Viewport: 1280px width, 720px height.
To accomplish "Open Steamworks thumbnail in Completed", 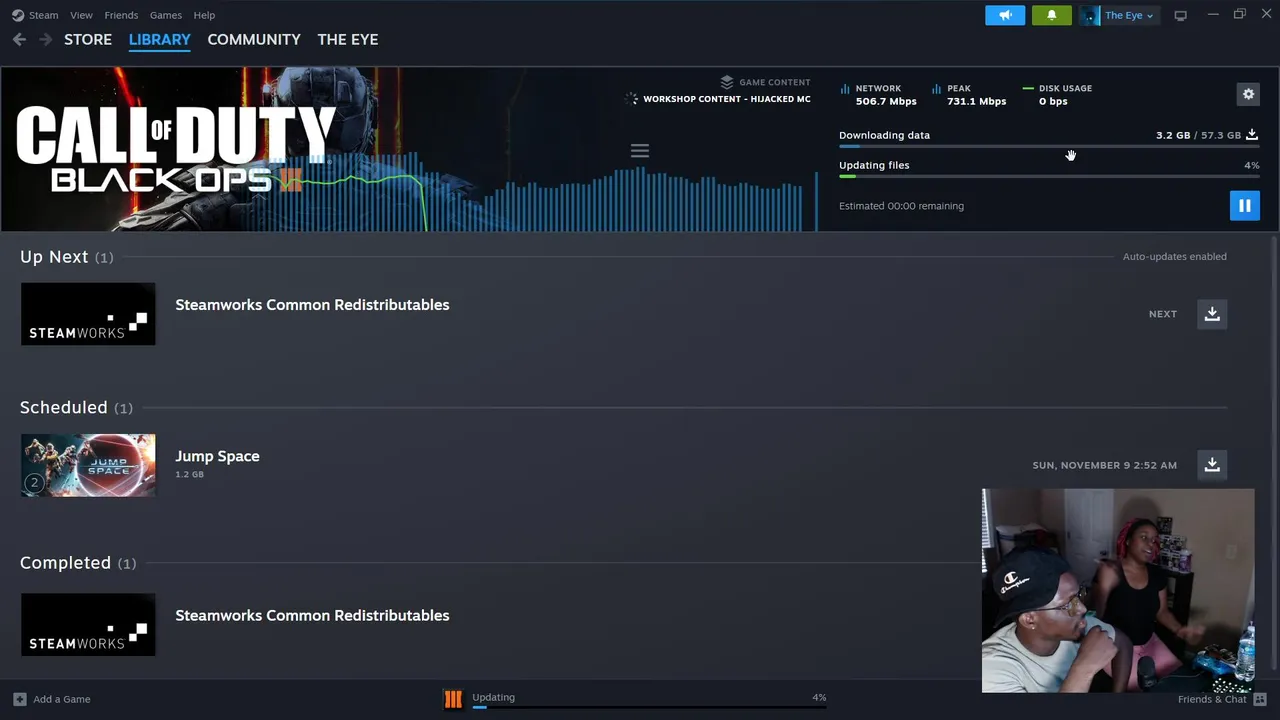I will tap(88, 625).
